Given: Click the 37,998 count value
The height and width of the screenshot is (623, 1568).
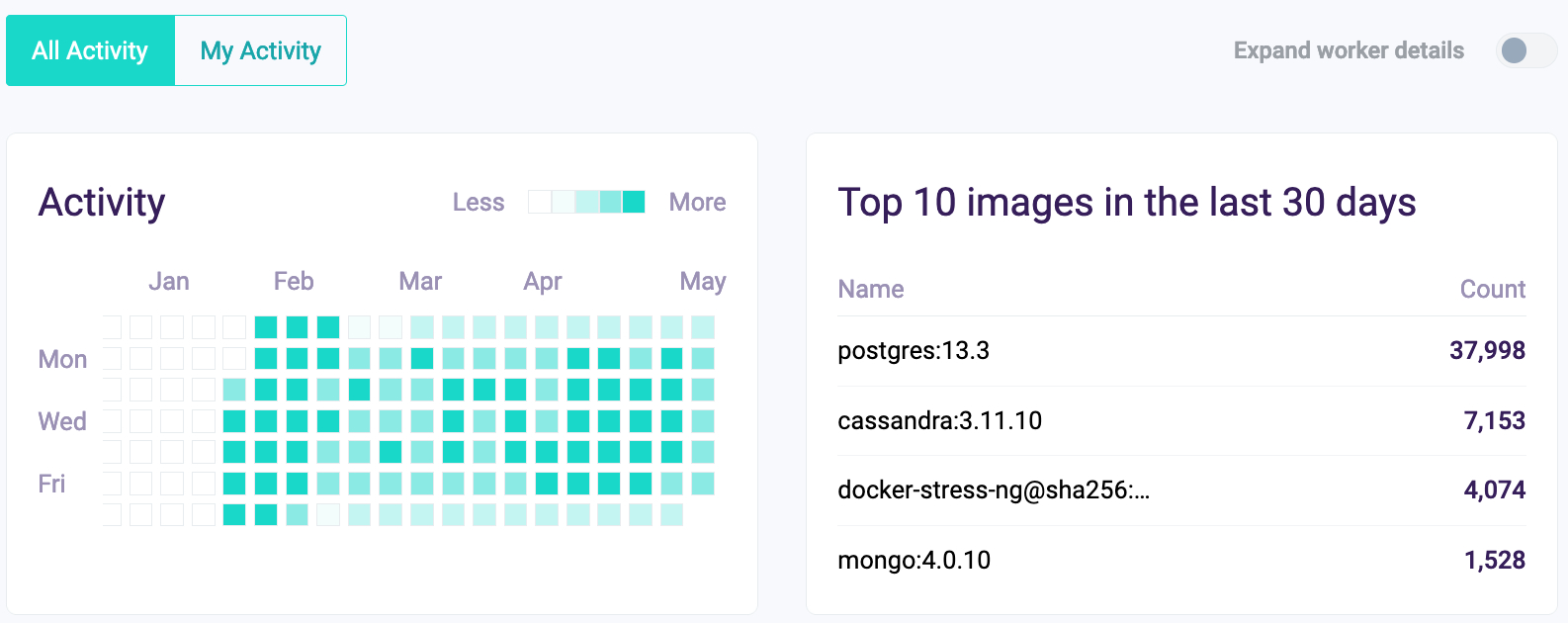Looking at the screenshot, I should 1488,350.
